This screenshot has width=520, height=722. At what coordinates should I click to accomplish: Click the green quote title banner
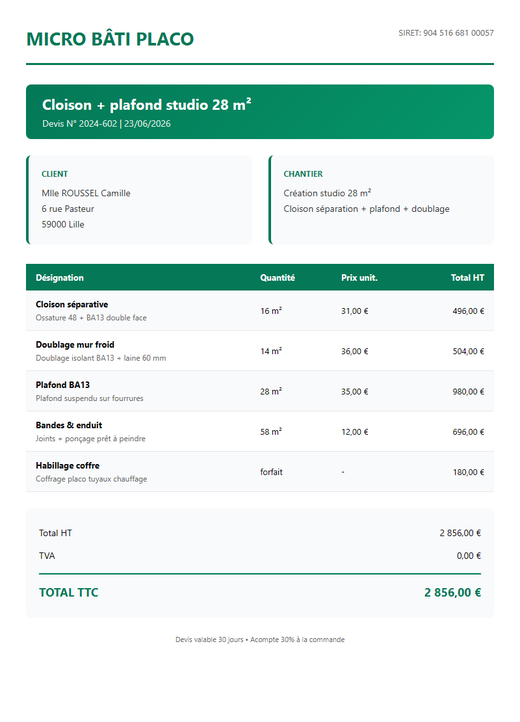pos(260,111)
